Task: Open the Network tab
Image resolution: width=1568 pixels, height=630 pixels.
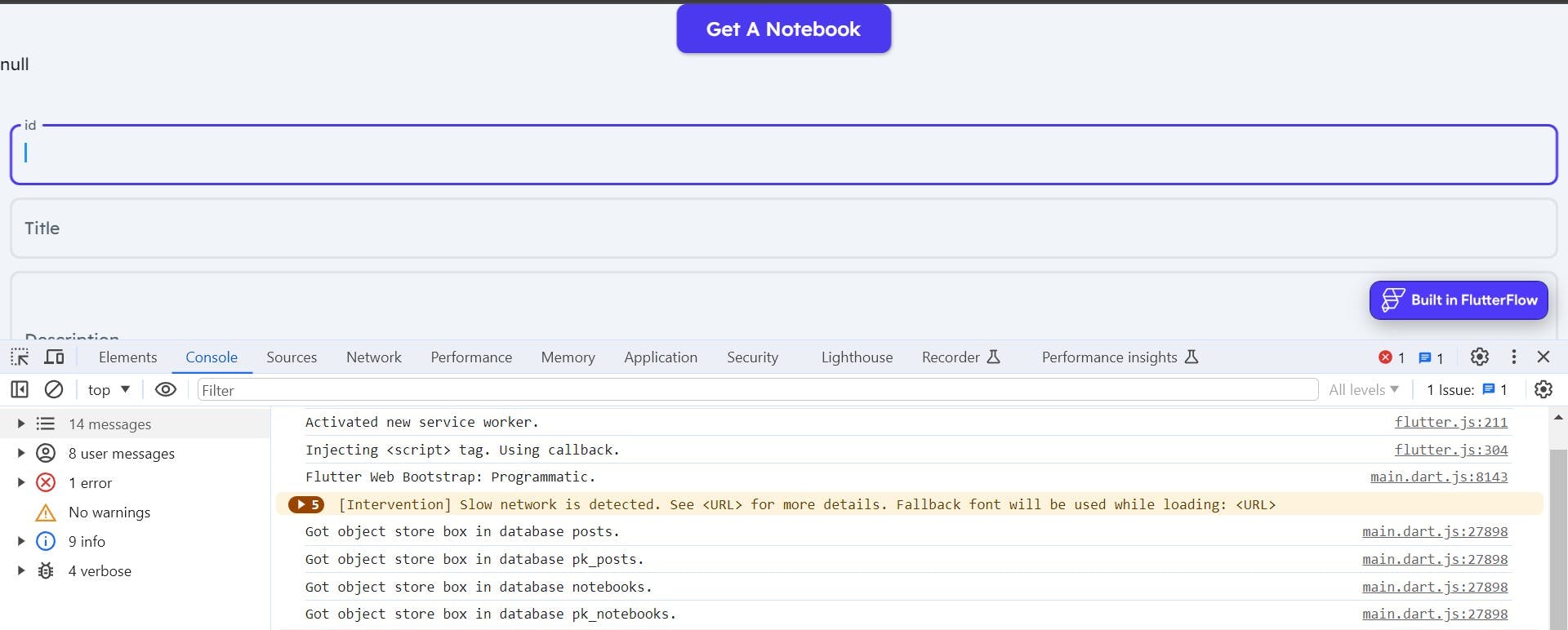Action: pos(374,357)
